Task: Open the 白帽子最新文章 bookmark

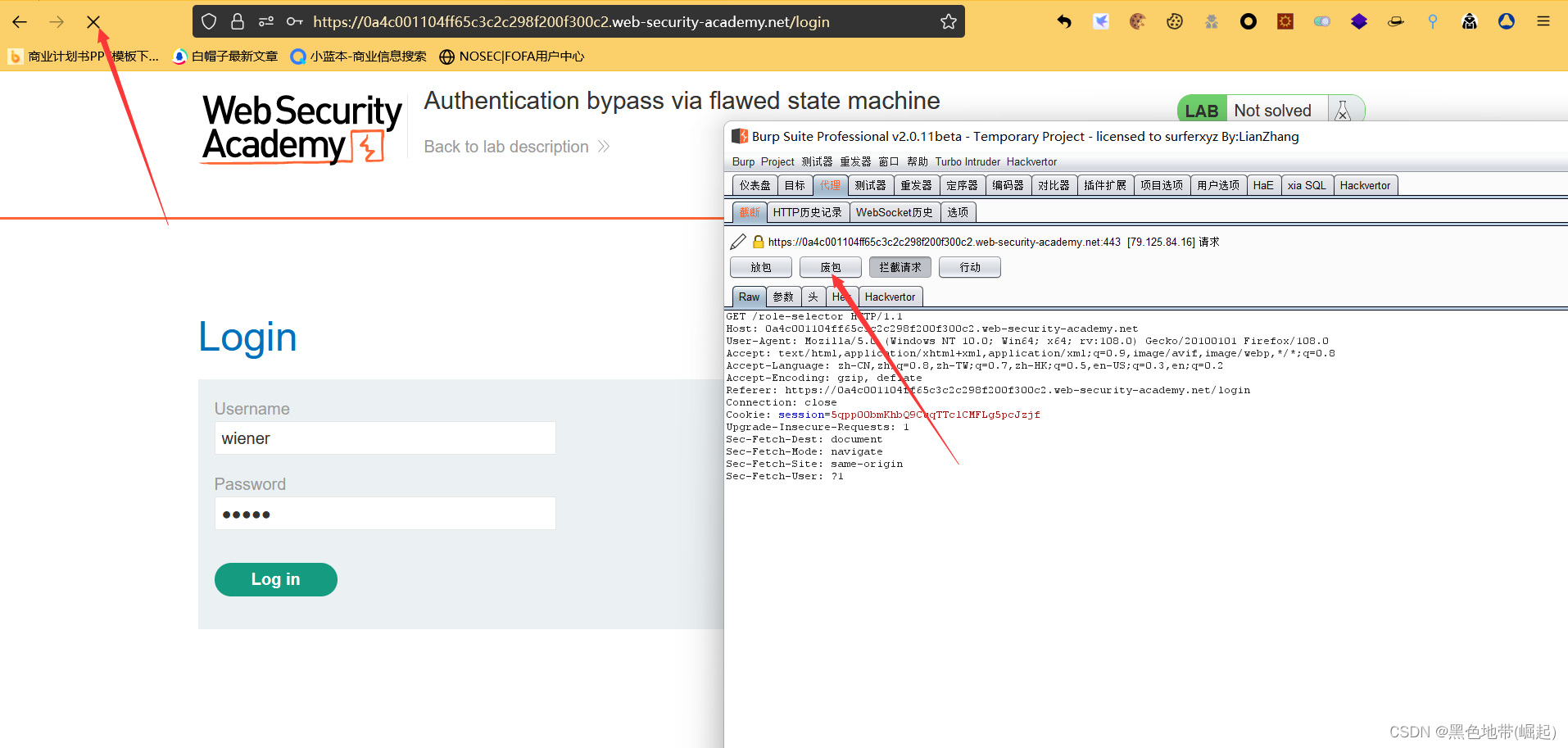Action: point(225,57)
